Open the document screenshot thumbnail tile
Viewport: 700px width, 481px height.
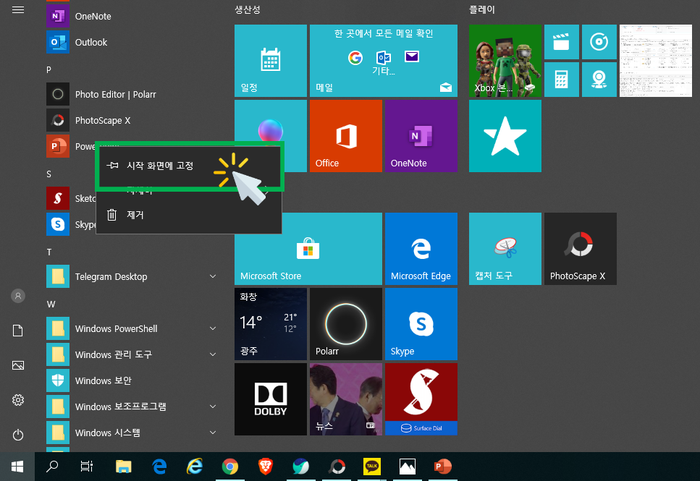(x=656, y=61)
